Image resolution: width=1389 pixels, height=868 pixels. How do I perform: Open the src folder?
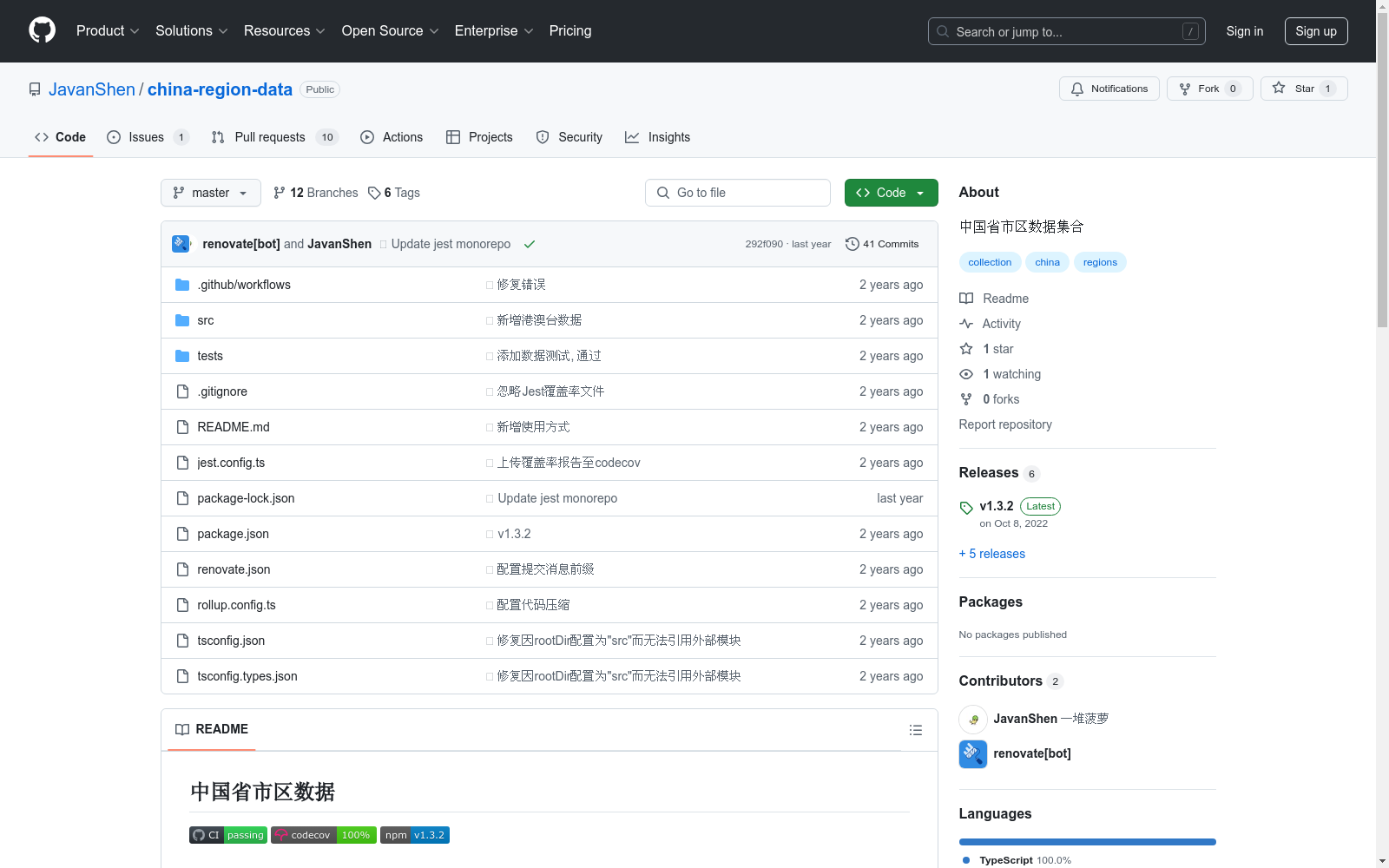pos(205,320)
